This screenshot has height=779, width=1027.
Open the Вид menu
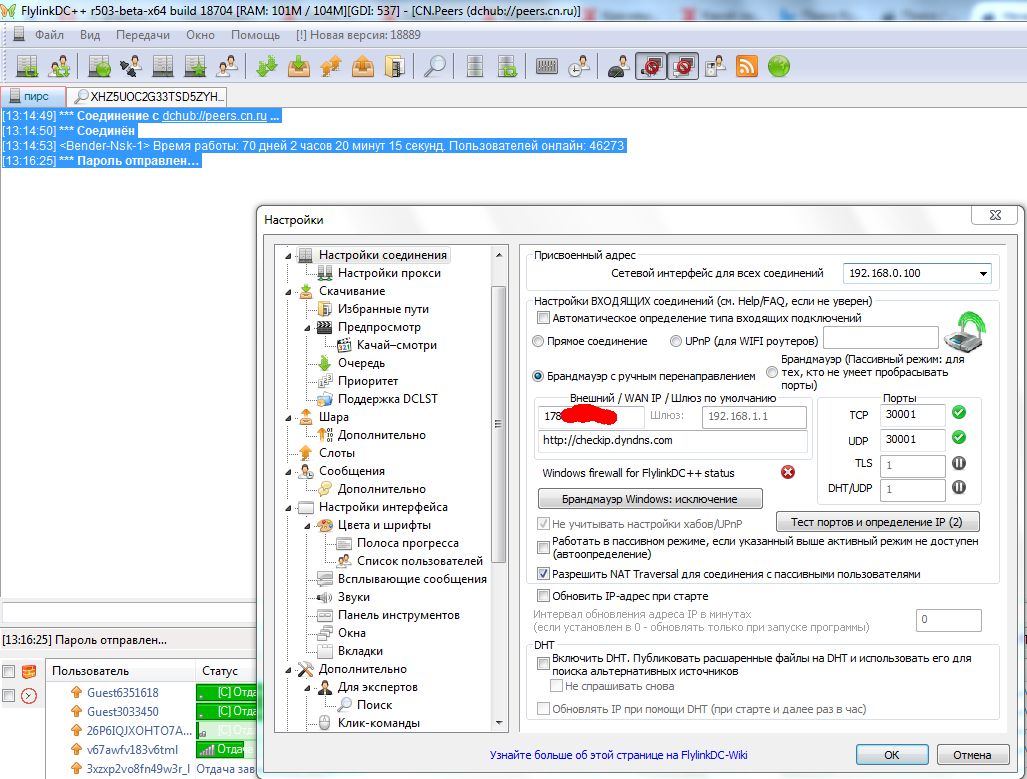[90, 35]
